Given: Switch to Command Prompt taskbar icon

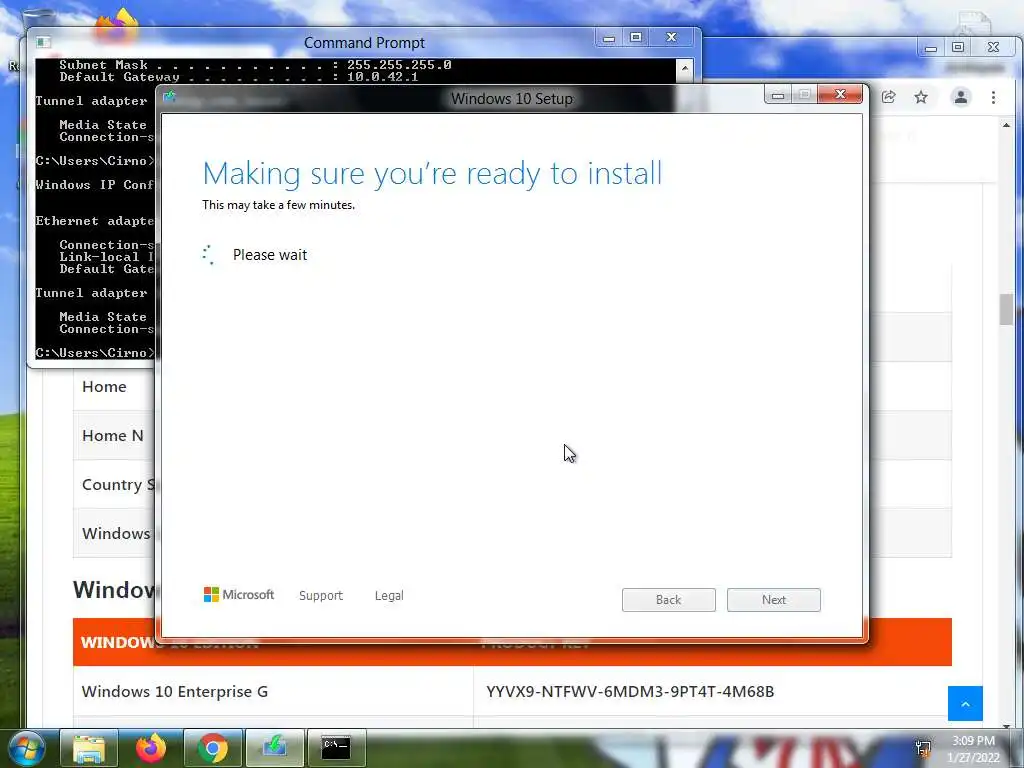Looking at the screenshot, I should (336, 748).
